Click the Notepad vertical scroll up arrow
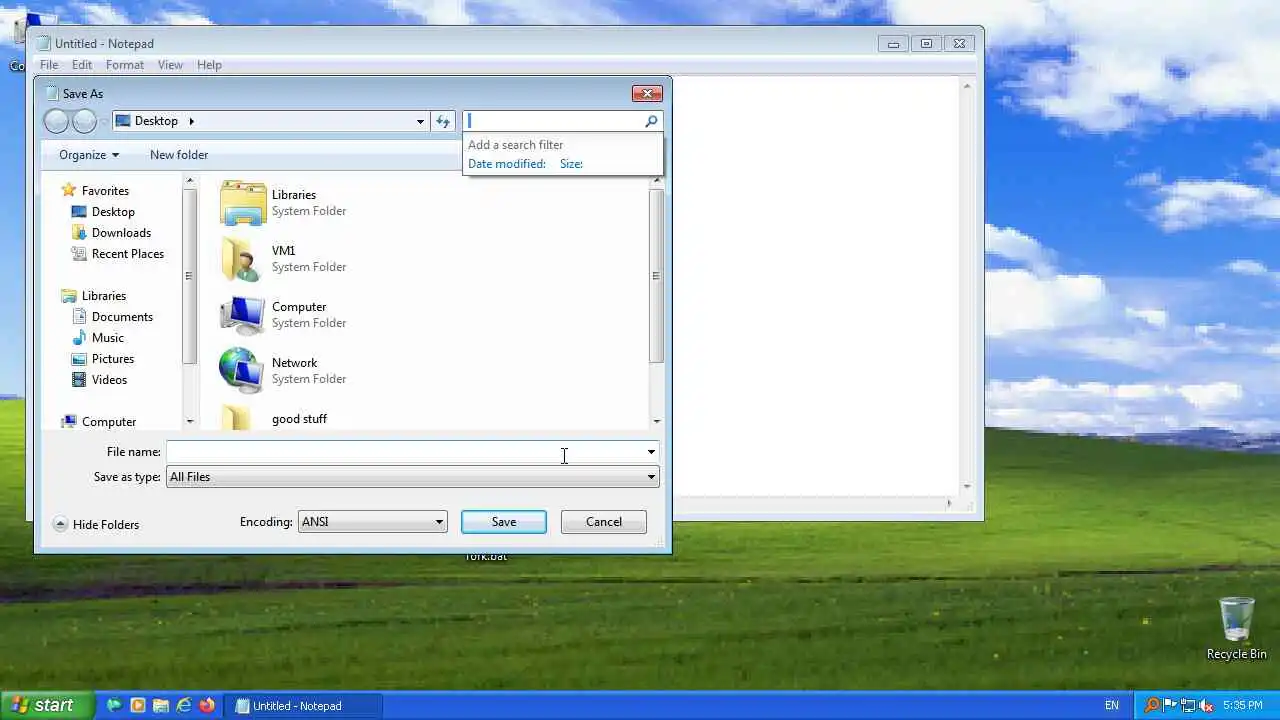Viewport: 1280px width, 720px height. (966, 87)
